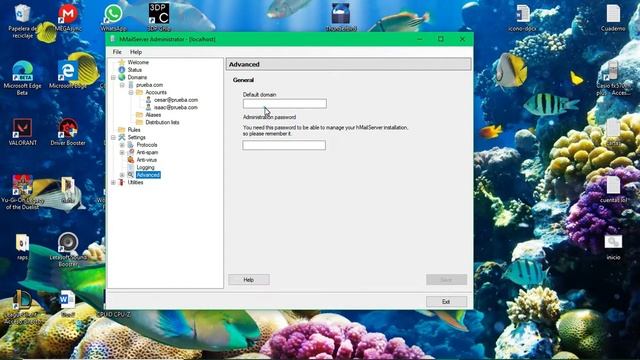Click the user icon beside isaac@prueba.com
The height and width of the screenshot is (360, 640).
coord(148,107)
